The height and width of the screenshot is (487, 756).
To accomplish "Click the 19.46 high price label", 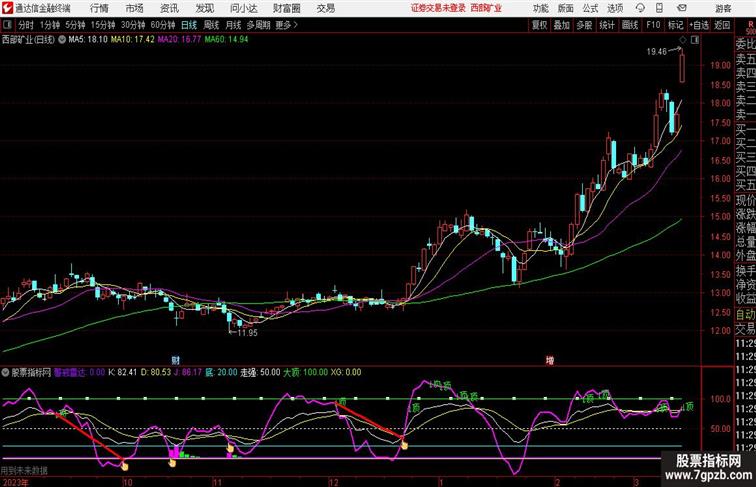I will point(657,52).
